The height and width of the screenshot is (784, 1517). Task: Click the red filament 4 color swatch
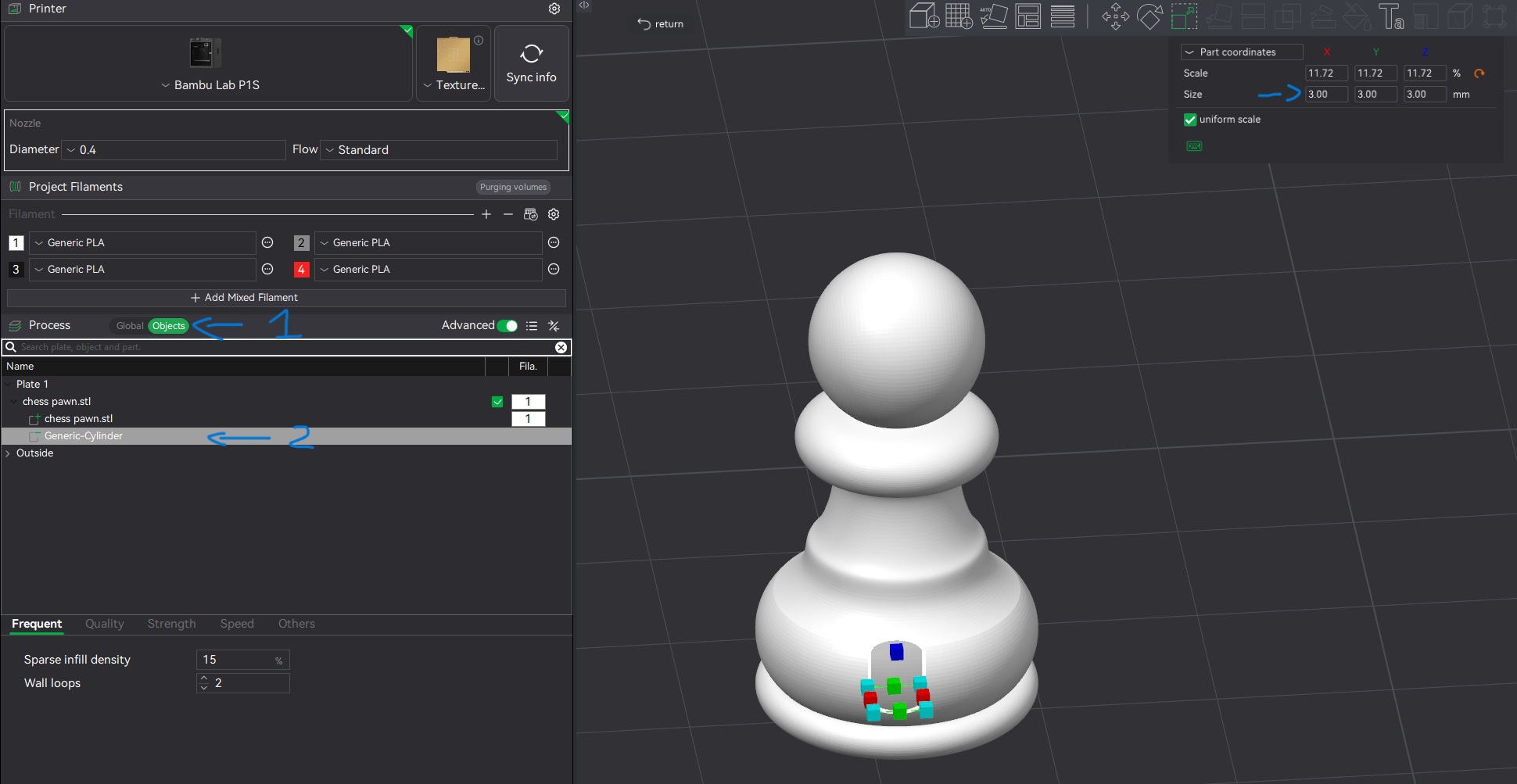[301, 270]
